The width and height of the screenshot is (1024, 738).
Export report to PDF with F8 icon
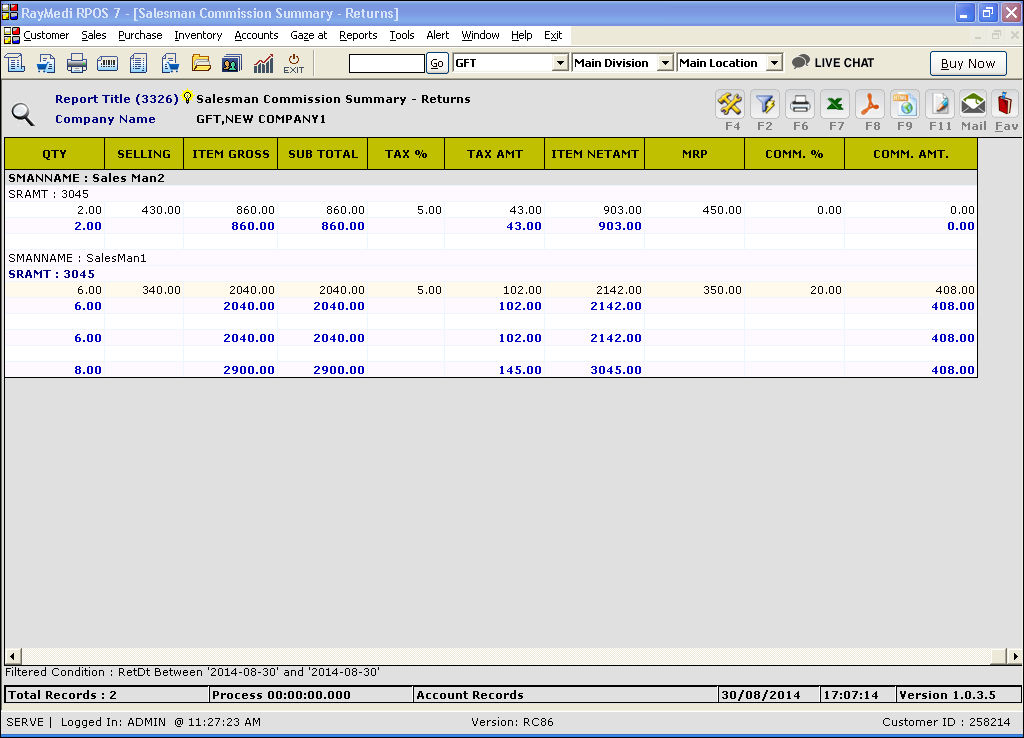870,104
